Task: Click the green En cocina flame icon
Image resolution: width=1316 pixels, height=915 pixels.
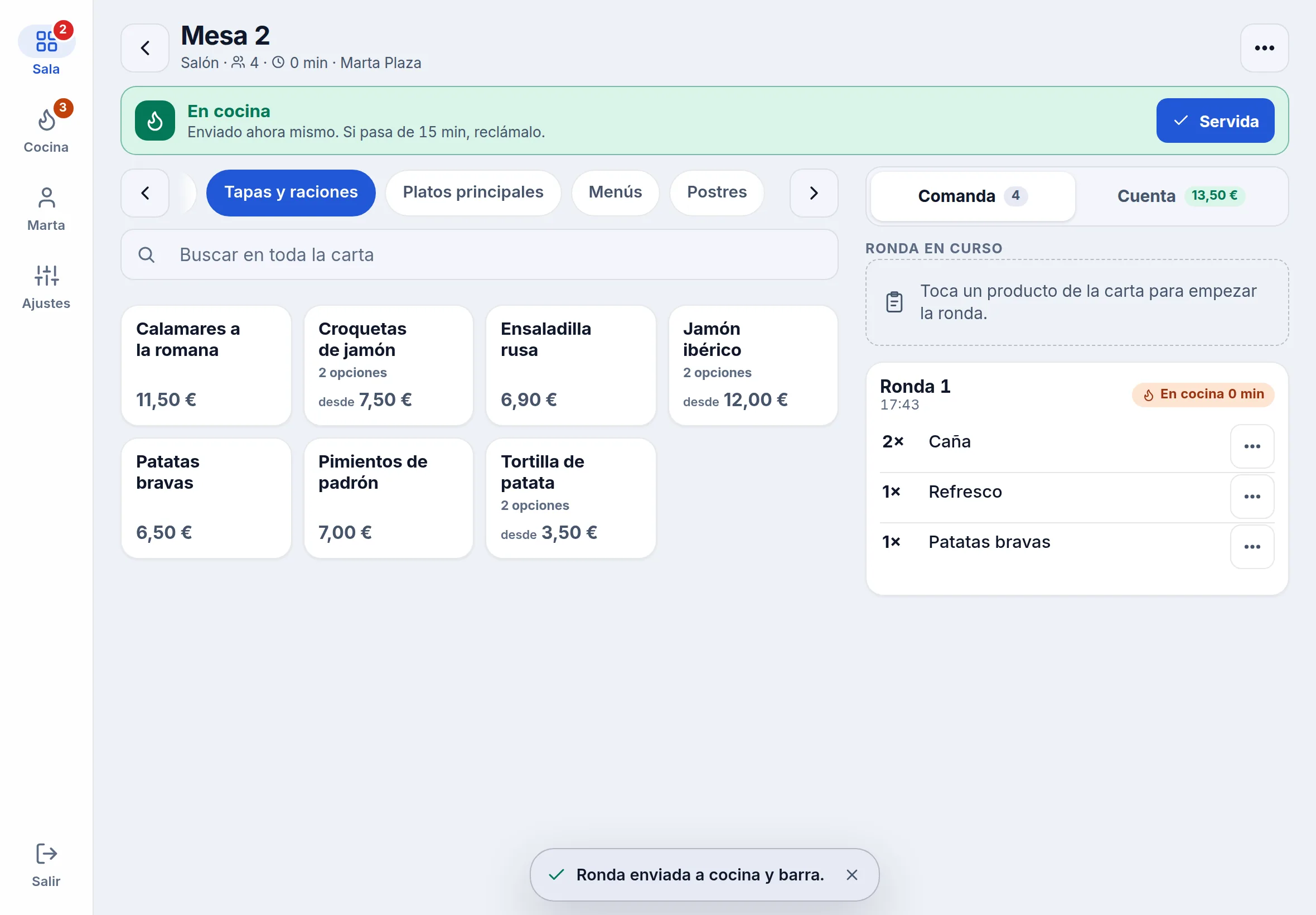Action: [154, 121]
